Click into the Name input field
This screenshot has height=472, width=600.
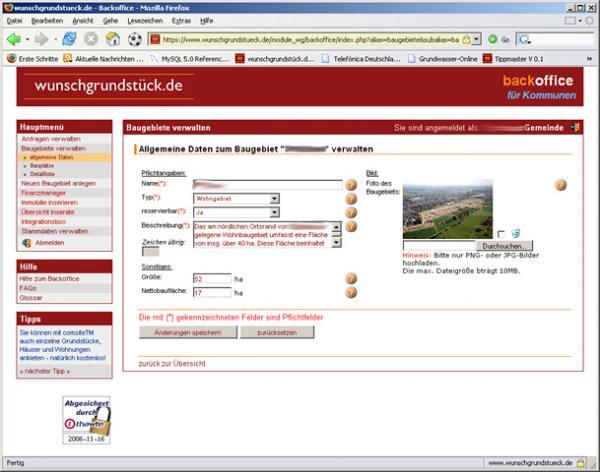coord(267,185)
